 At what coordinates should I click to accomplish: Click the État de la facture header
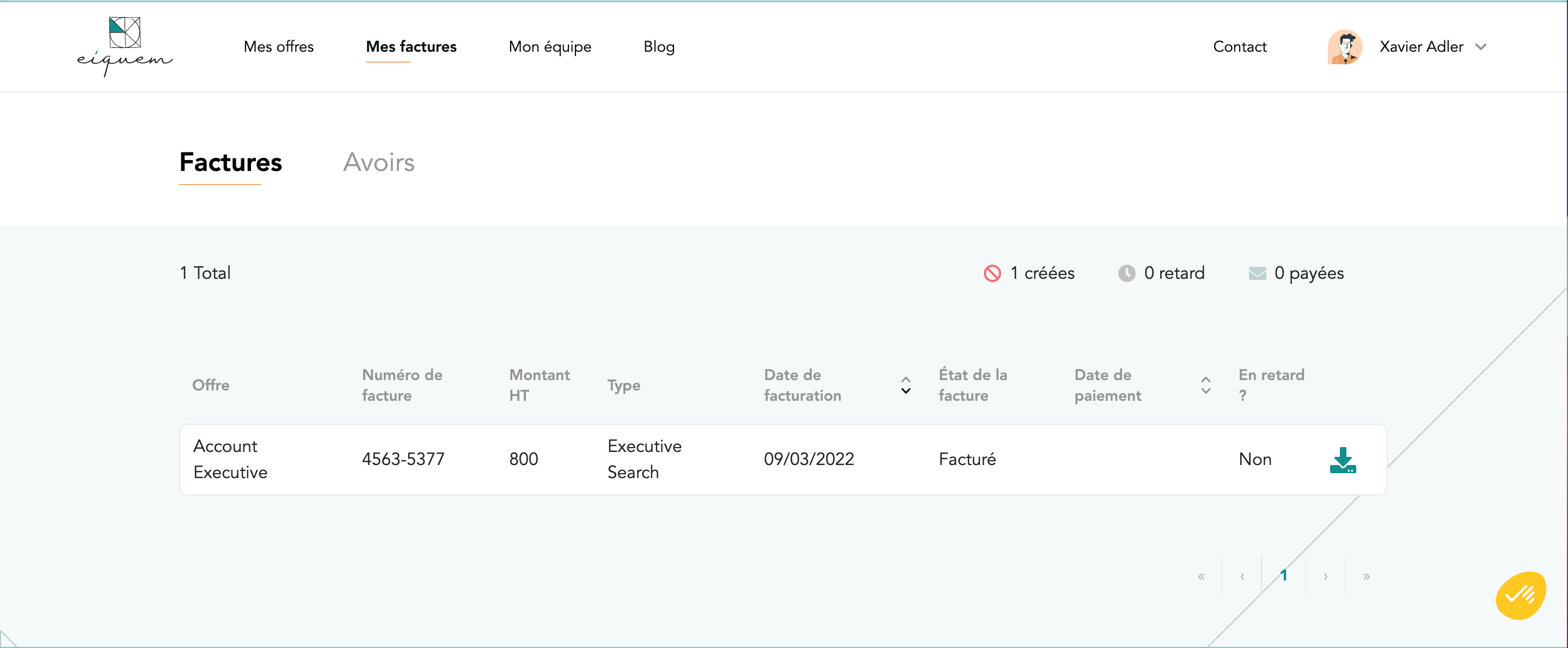coord(973,385)
